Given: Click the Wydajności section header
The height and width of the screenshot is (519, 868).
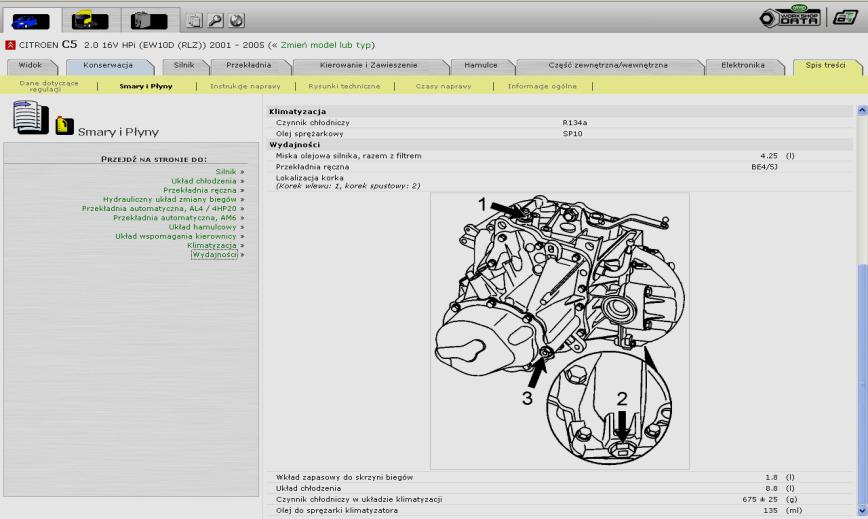Looking at the screenshot, I should [560, 145].
